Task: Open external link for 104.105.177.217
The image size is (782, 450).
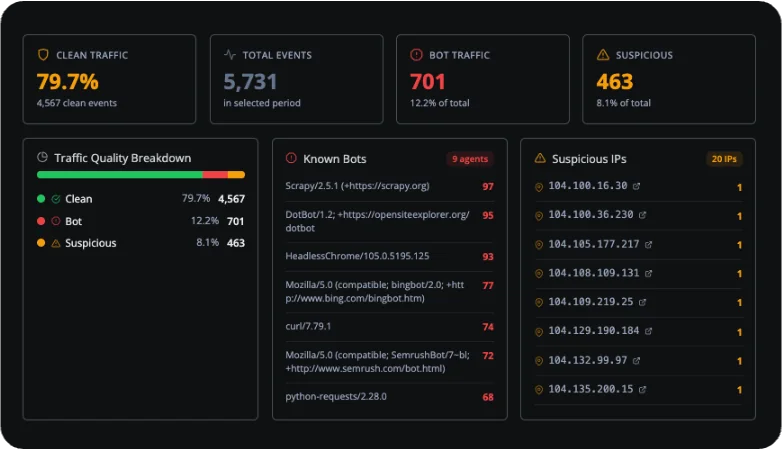Action: click(x=648, y=244)
